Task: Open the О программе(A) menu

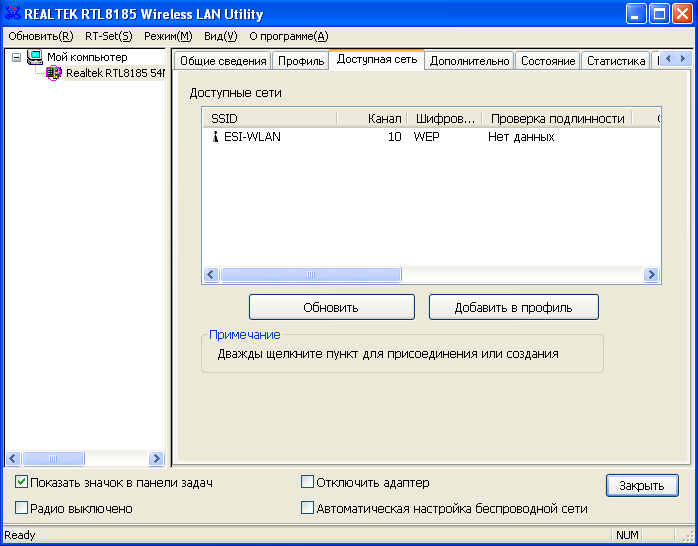Action: pyautogui.click(x=288, y=36)
